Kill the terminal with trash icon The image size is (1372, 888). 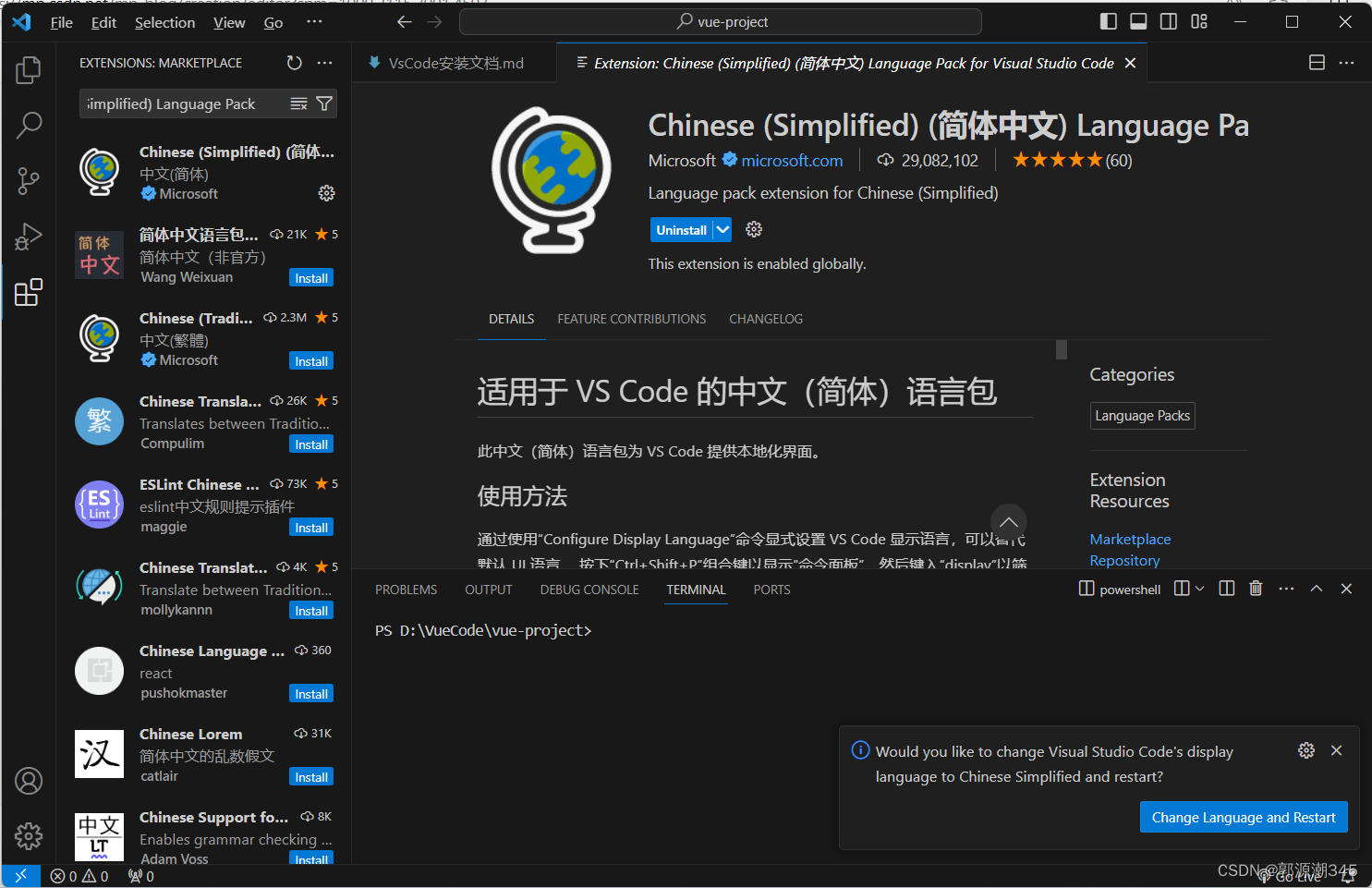[x=1256, y=589]
